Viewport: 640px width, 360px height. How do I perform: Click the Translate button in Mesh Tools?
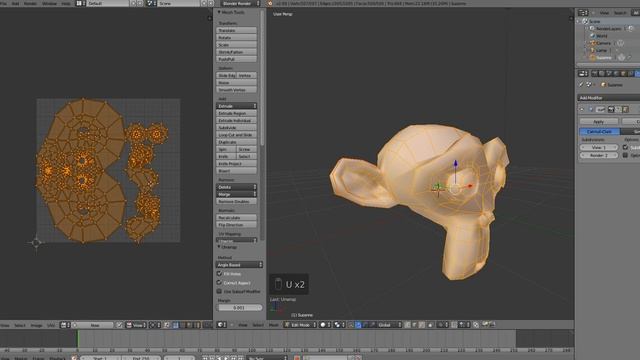click(236, 30)
